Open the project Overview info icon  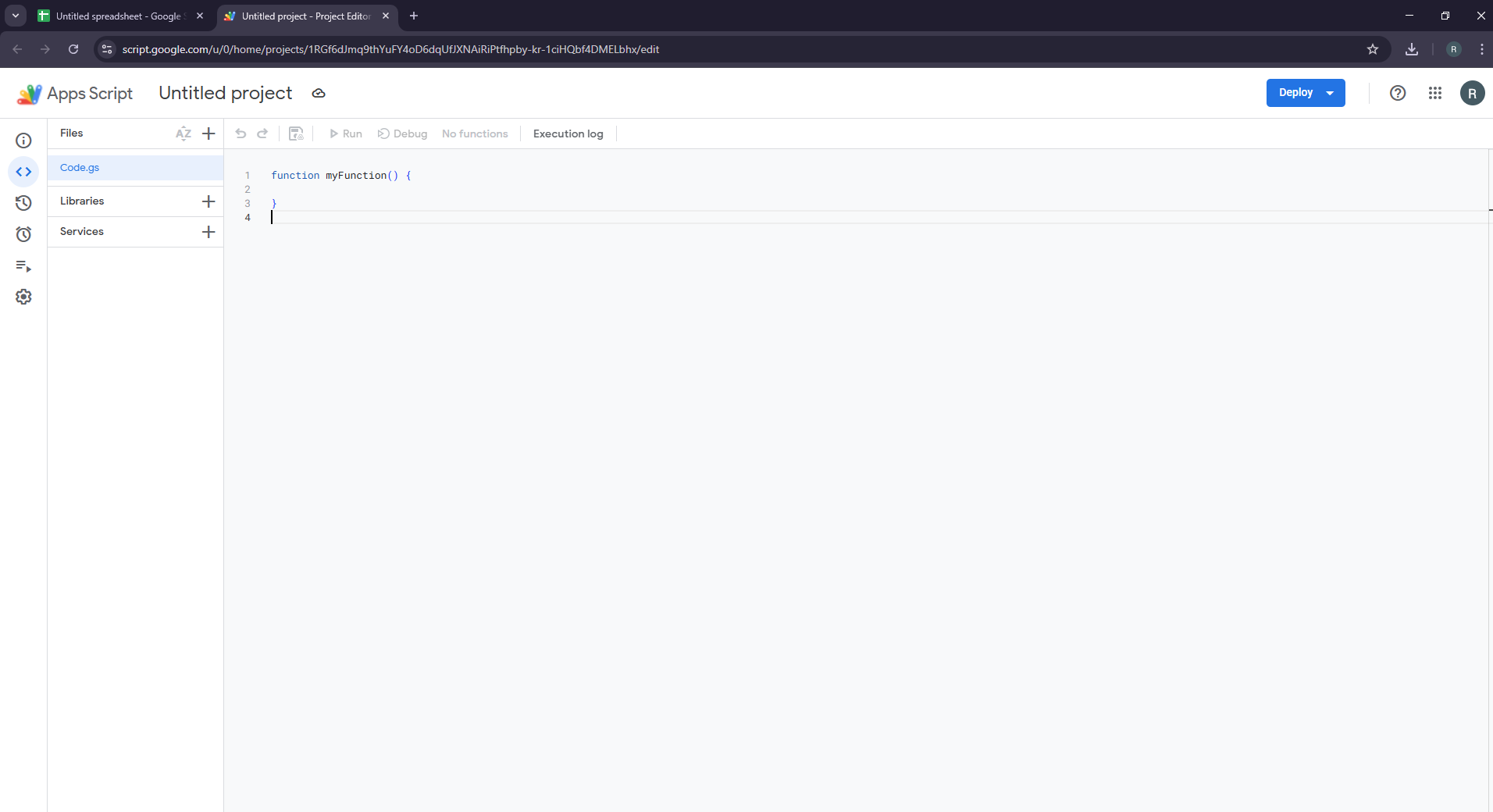[23, 141]
